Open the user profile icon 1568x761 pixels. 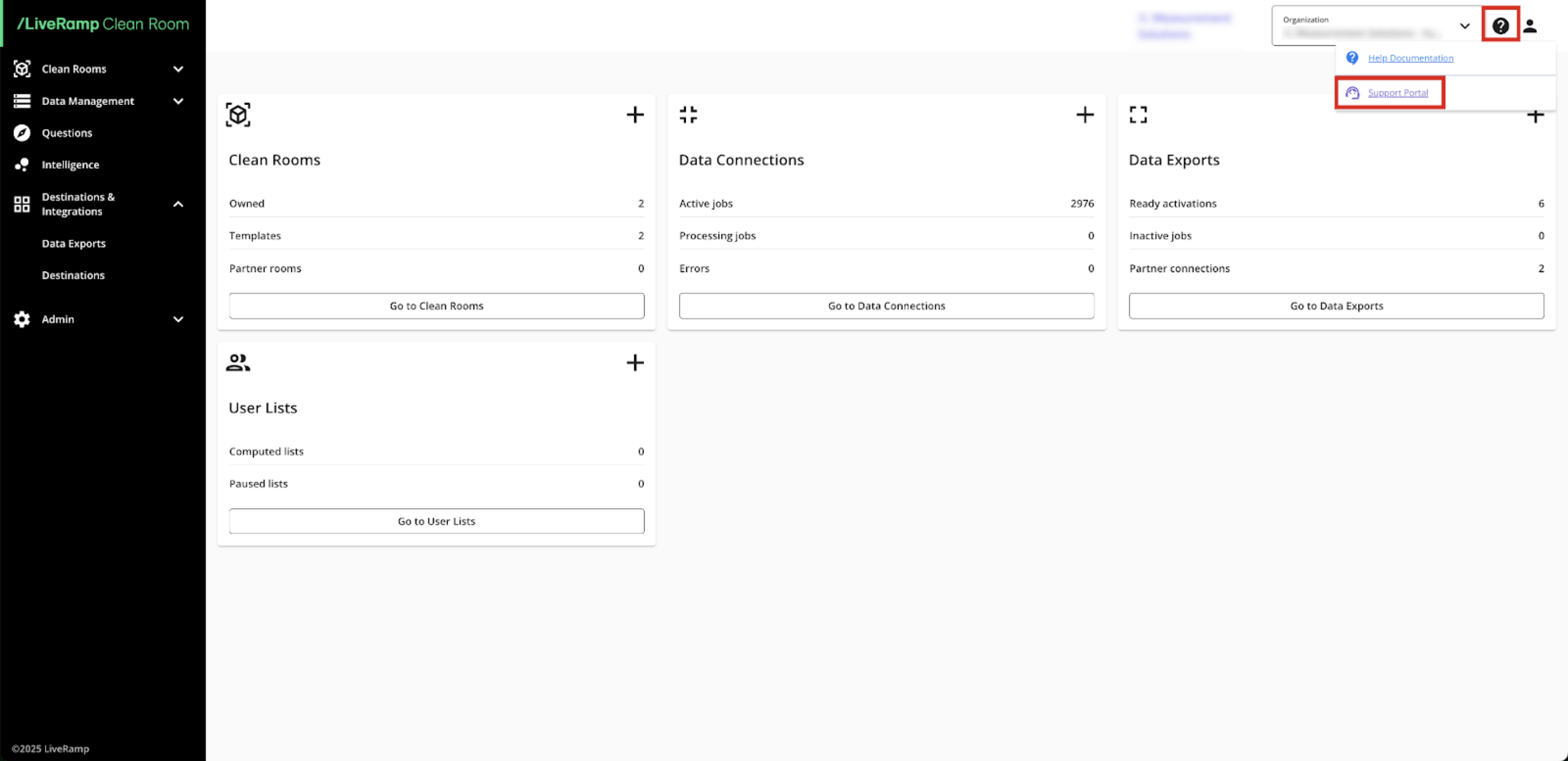click(1530, 25)
